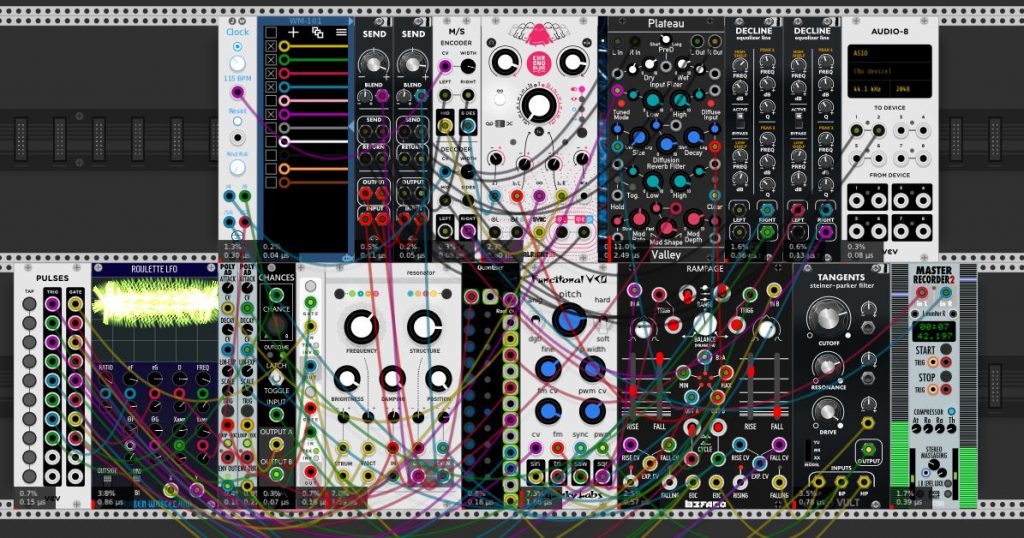
Task: Click the Roulette LFO waveform display
Action: click(154, 318)
